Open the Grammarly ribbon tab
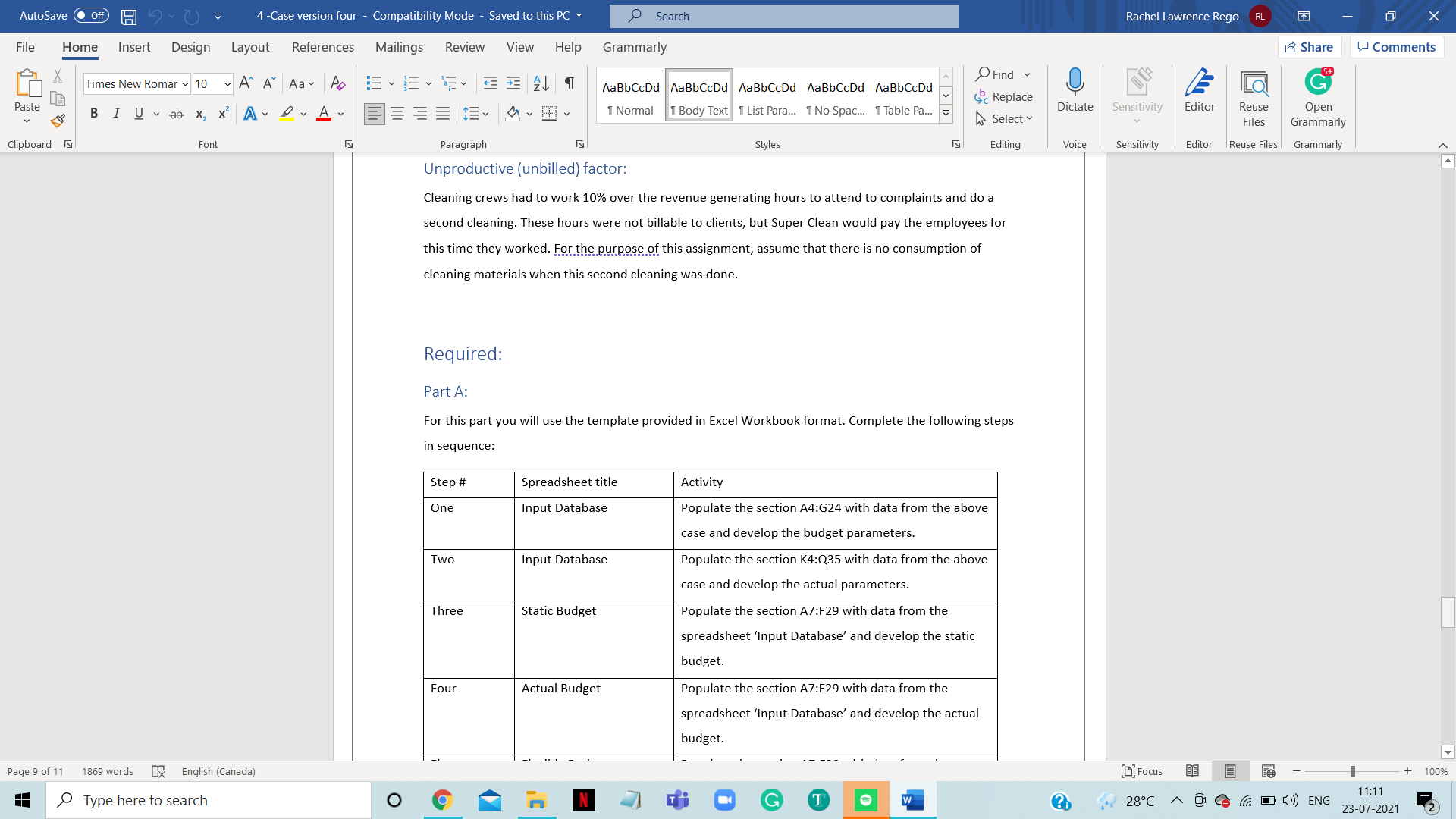The height and width of the screenshot is (819, 1456). 635,47
